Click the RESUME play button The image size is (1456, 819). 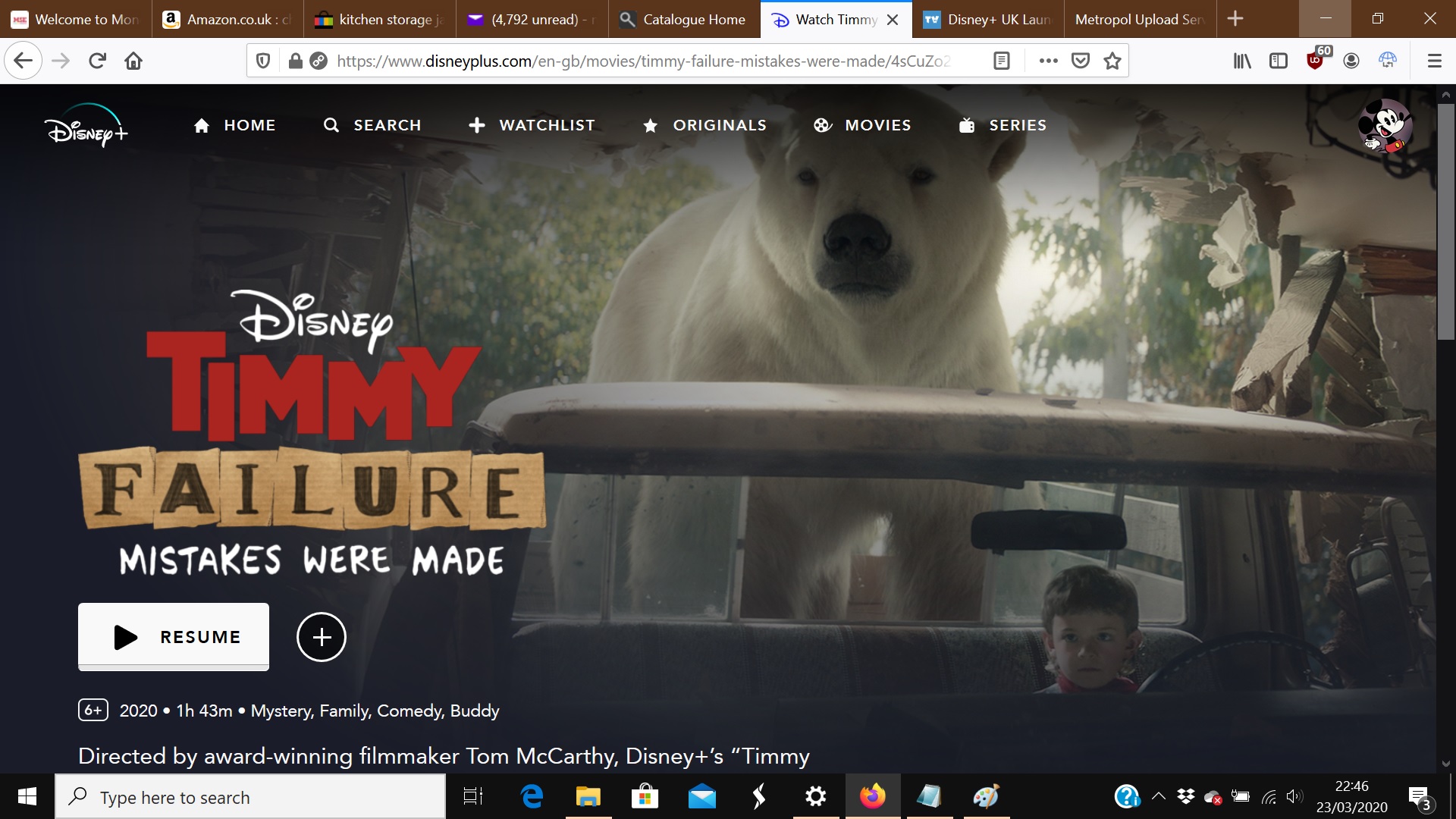[174, 636]
